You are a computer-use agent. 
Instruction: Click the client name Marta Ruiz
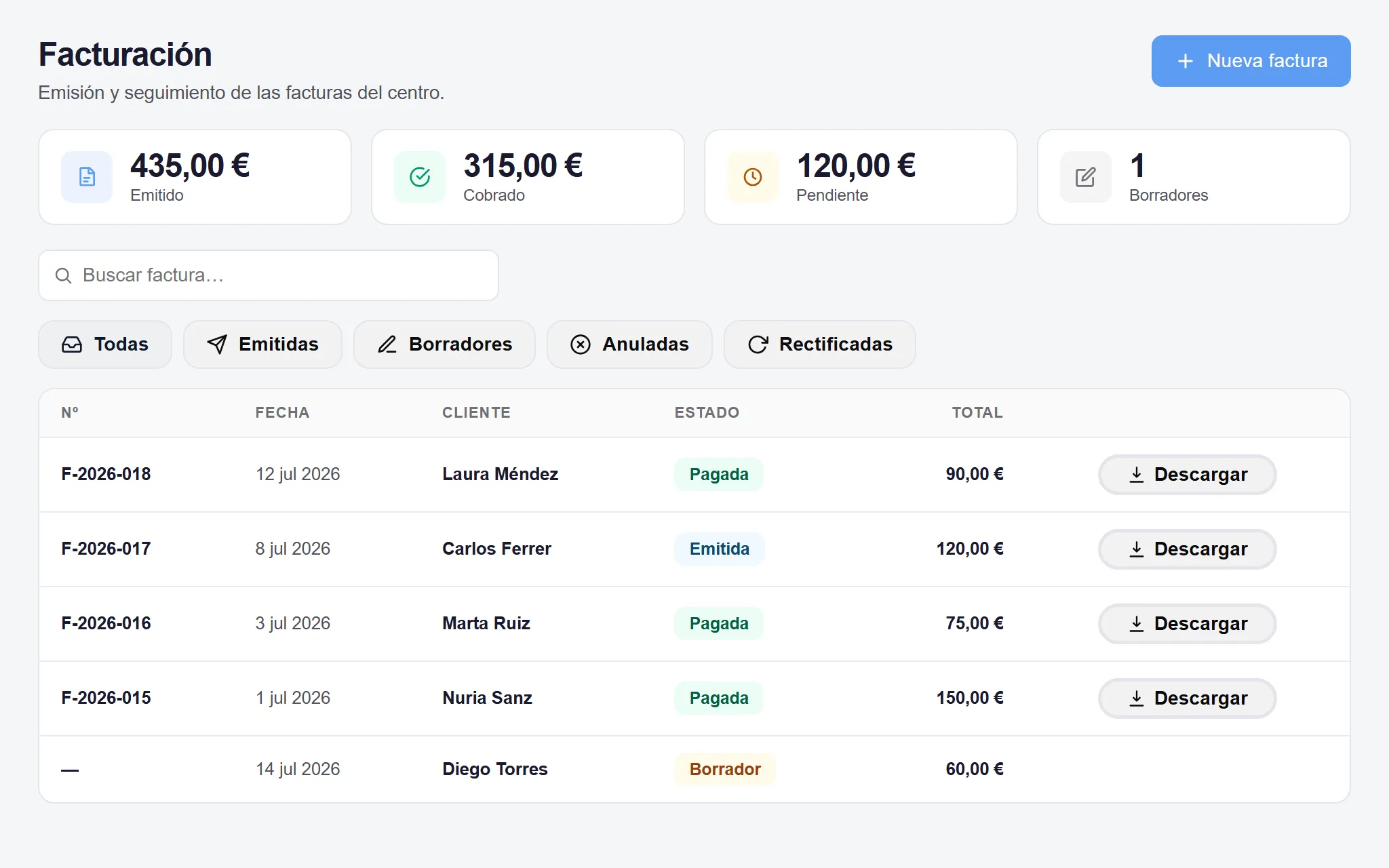486,623
